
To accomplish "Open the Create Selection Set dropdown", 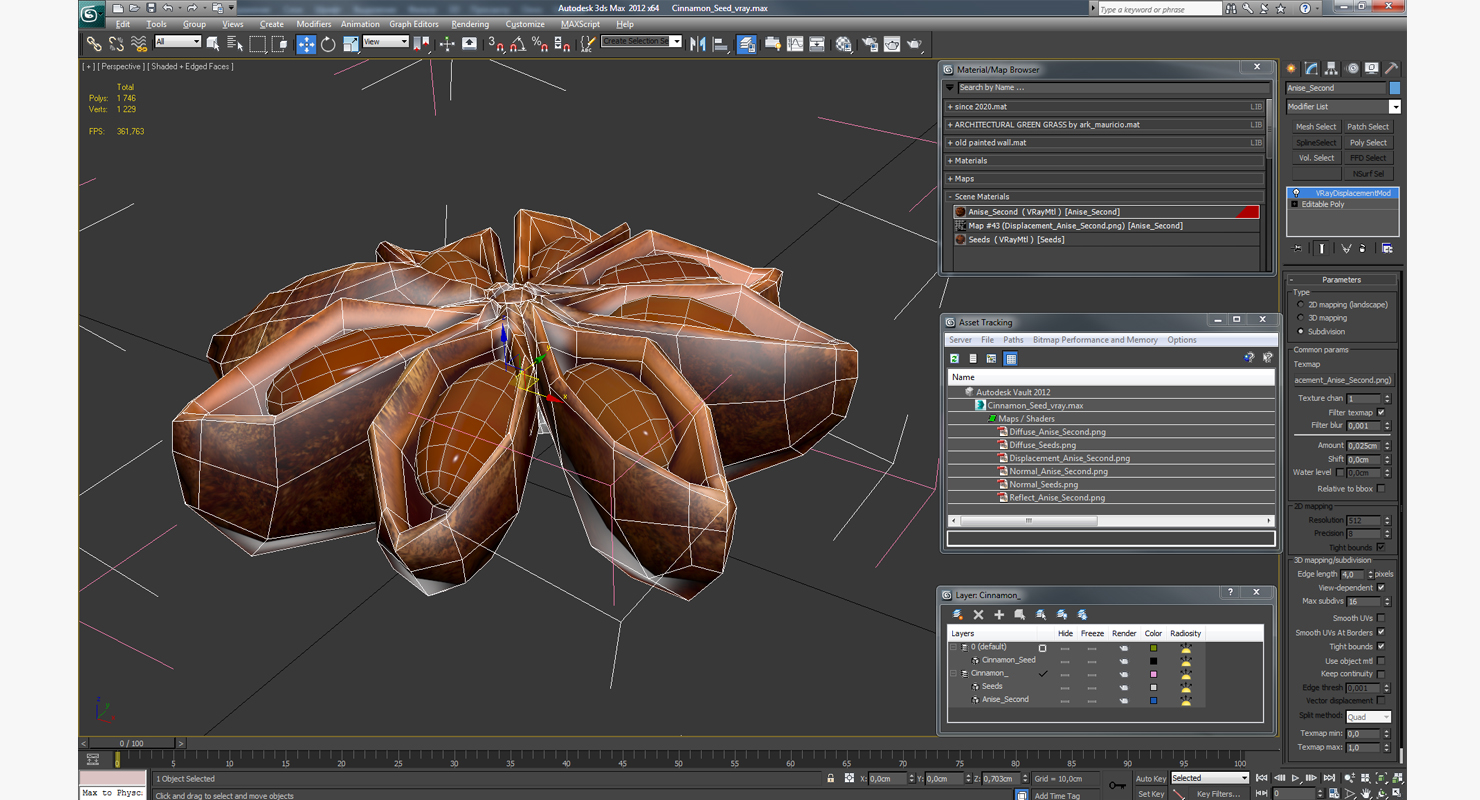I will (x=641, y=42).
